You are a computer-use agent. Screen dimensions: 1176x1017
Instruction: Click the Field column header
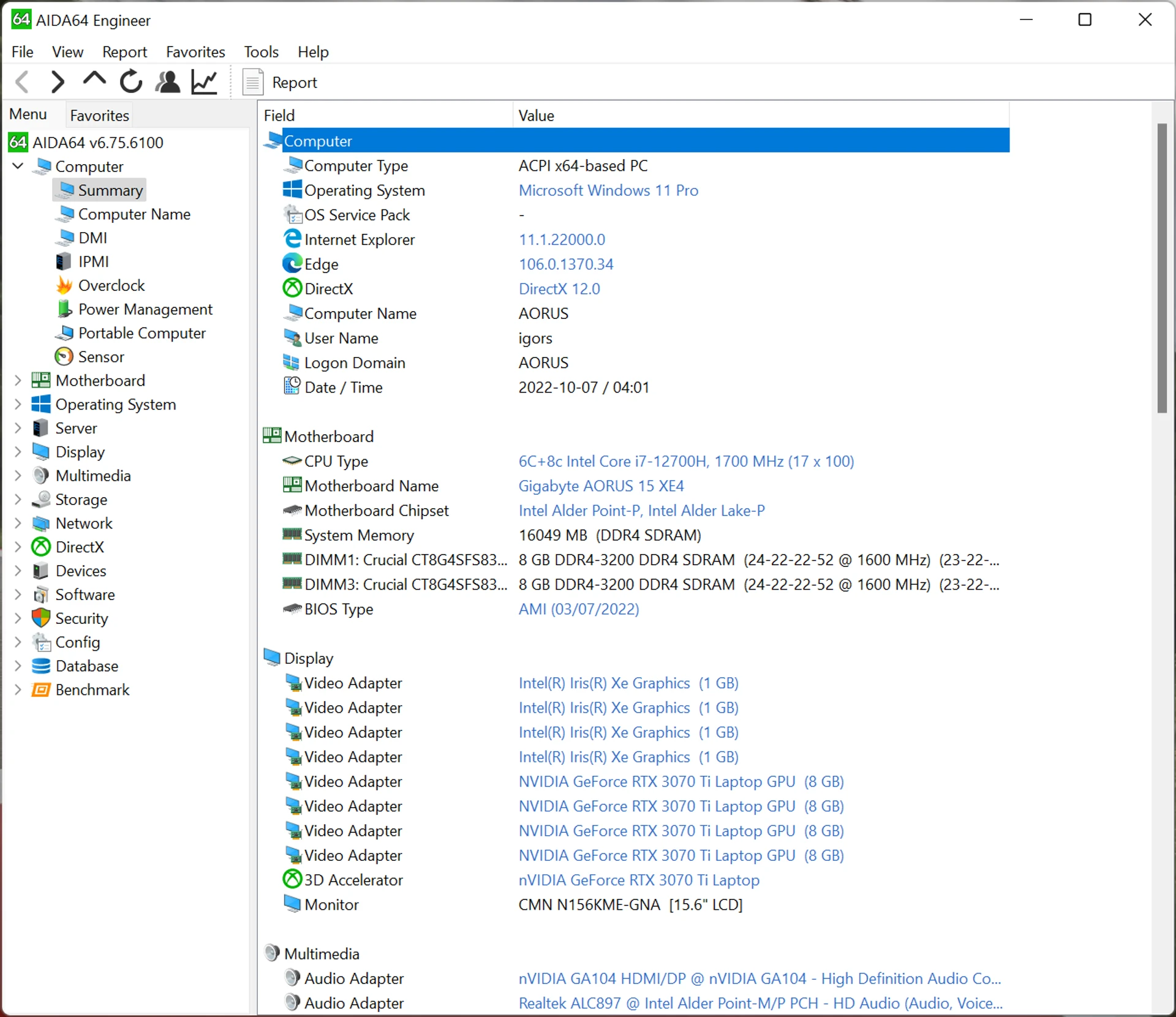(x=386, y=115)
